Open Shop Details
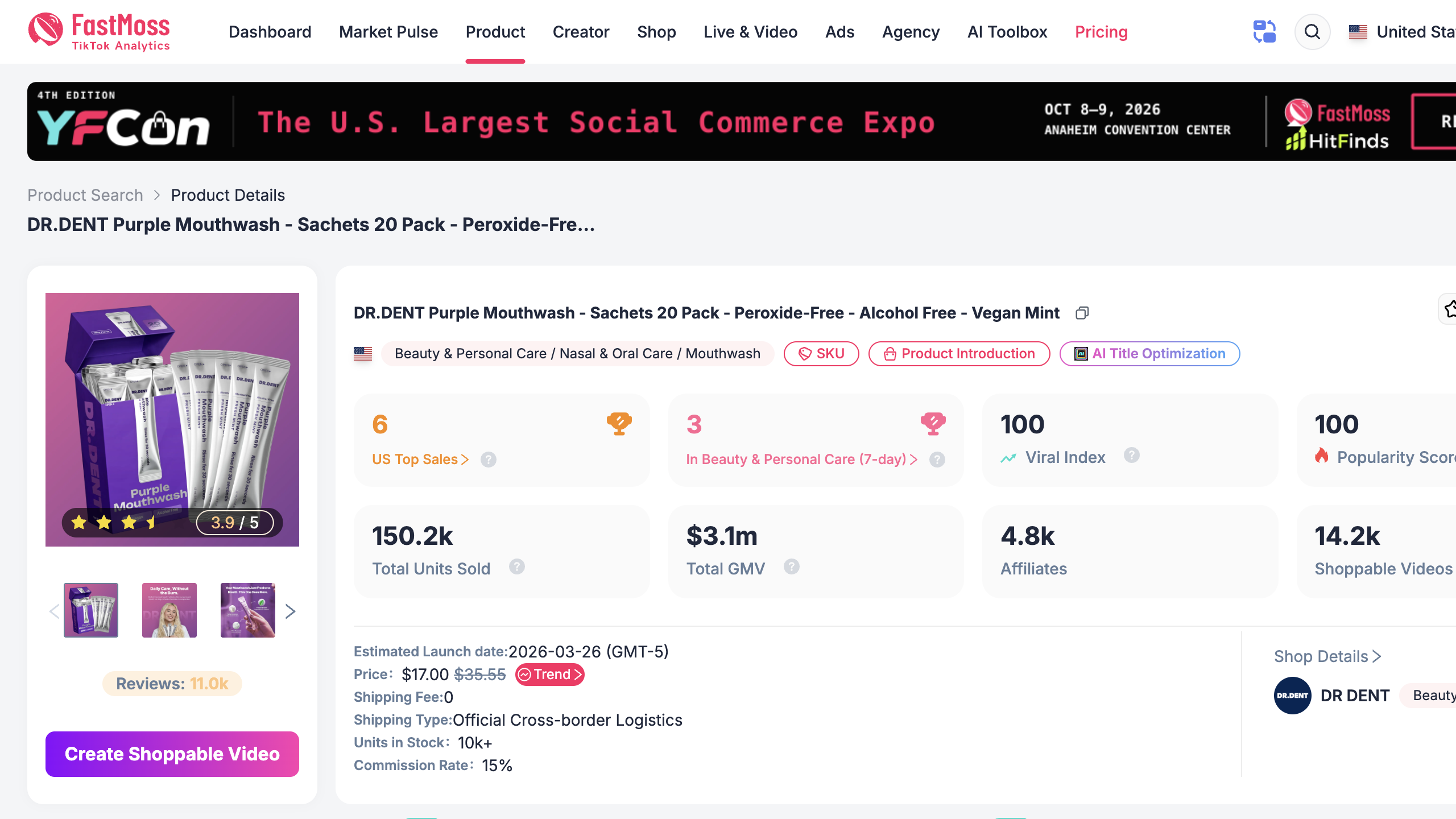This screenshot has height=819, width=1456. [1327, 656]
